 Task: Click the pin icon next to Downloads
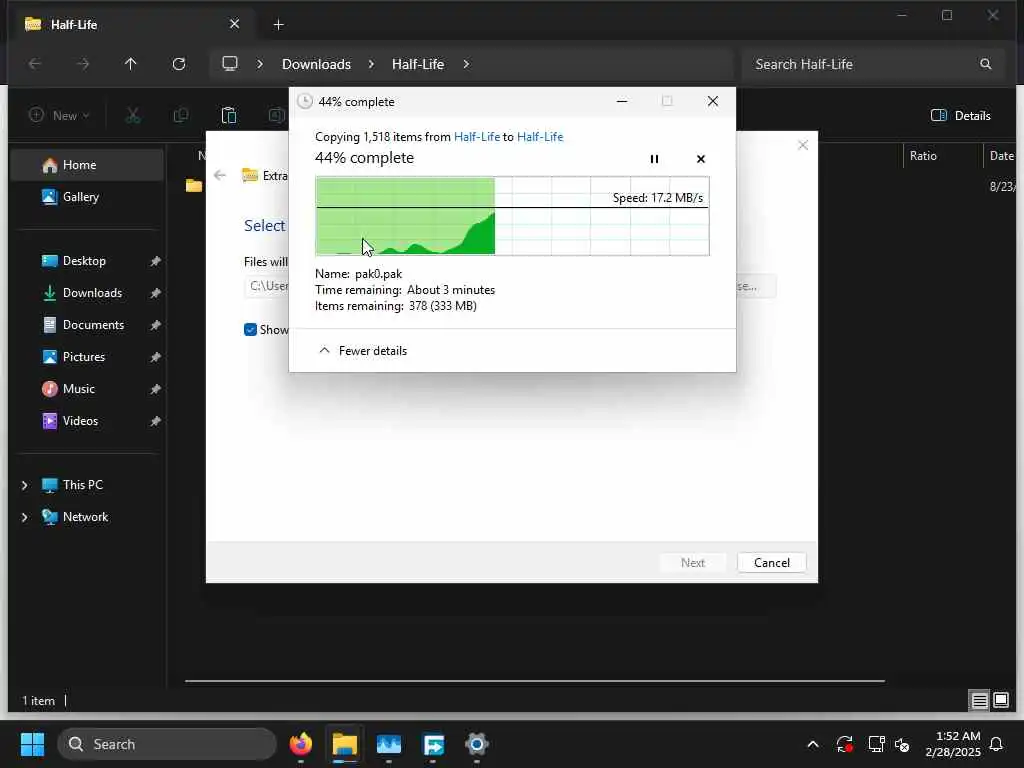click(155, 293)
